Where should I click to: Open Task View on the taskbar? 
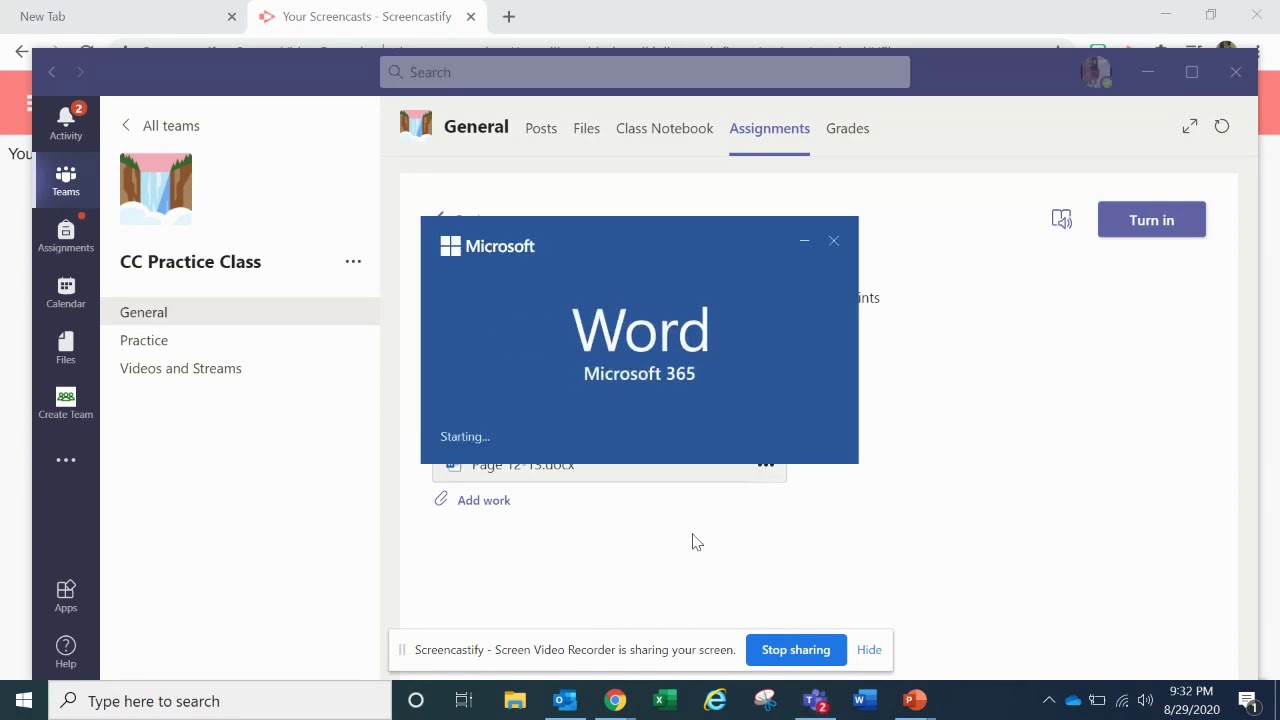[463, 700]
